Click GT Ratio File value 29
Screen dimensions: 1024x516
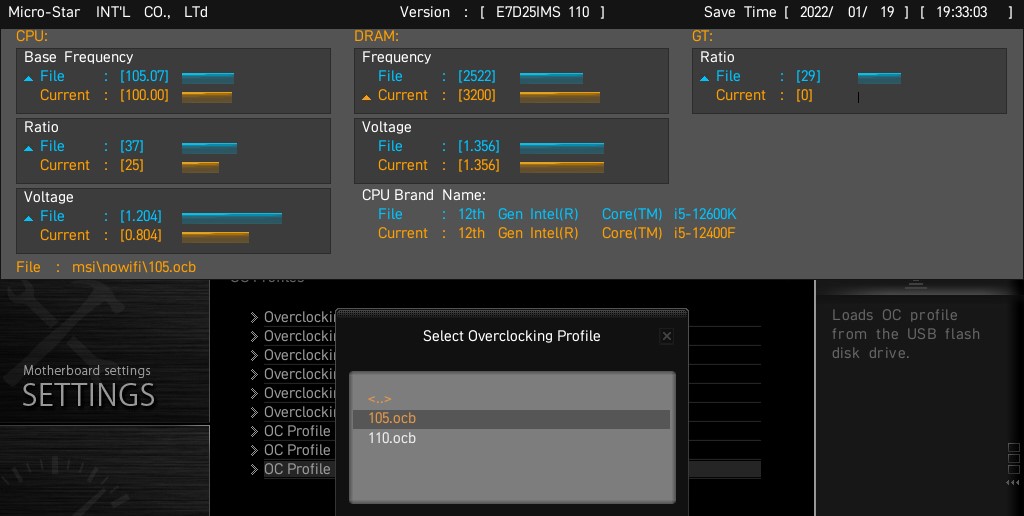(808, 76)
